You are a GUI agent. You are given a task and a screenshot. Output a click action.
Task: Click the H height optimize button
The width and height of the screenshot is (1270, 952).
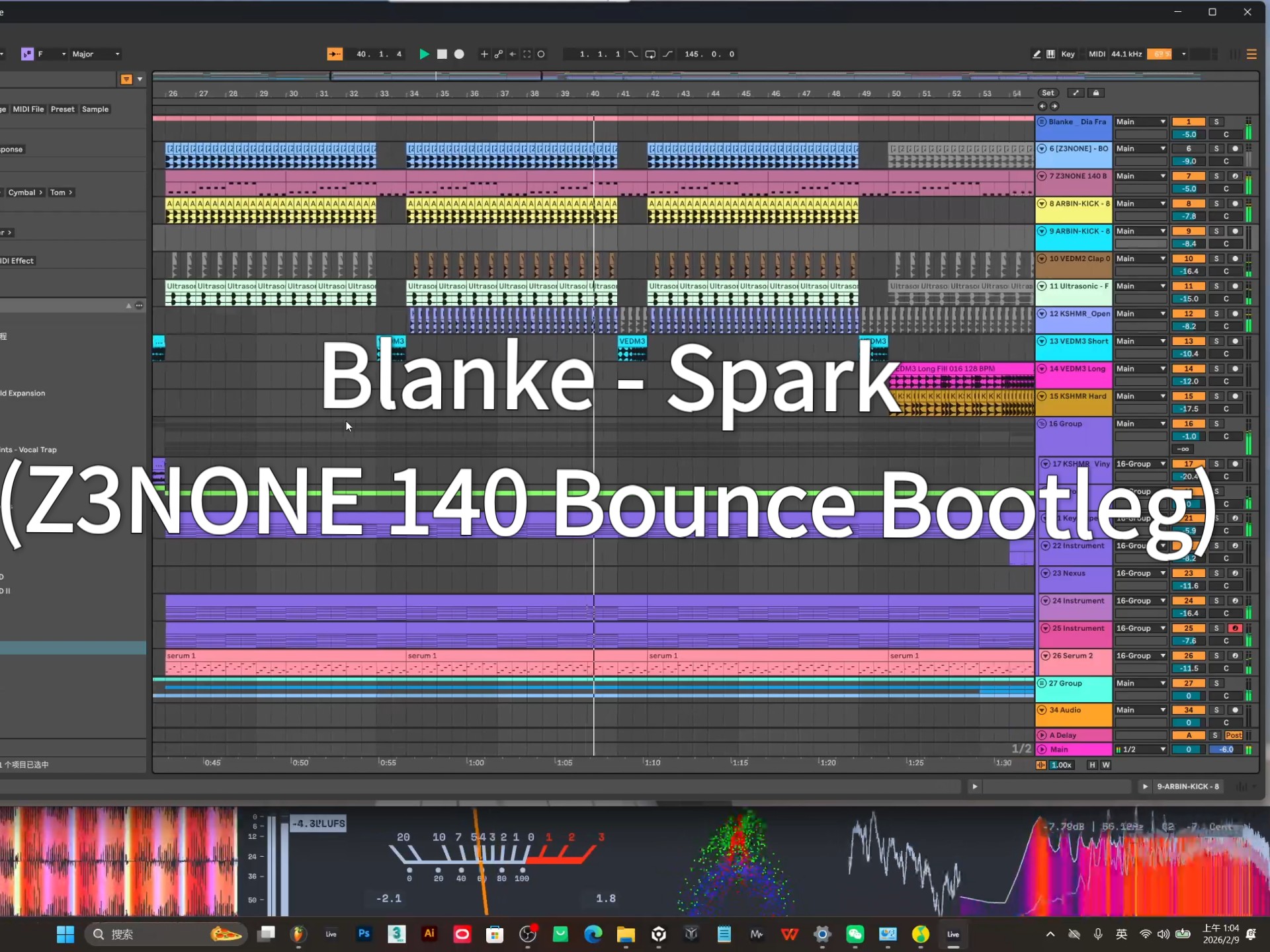click(1092, 765)
